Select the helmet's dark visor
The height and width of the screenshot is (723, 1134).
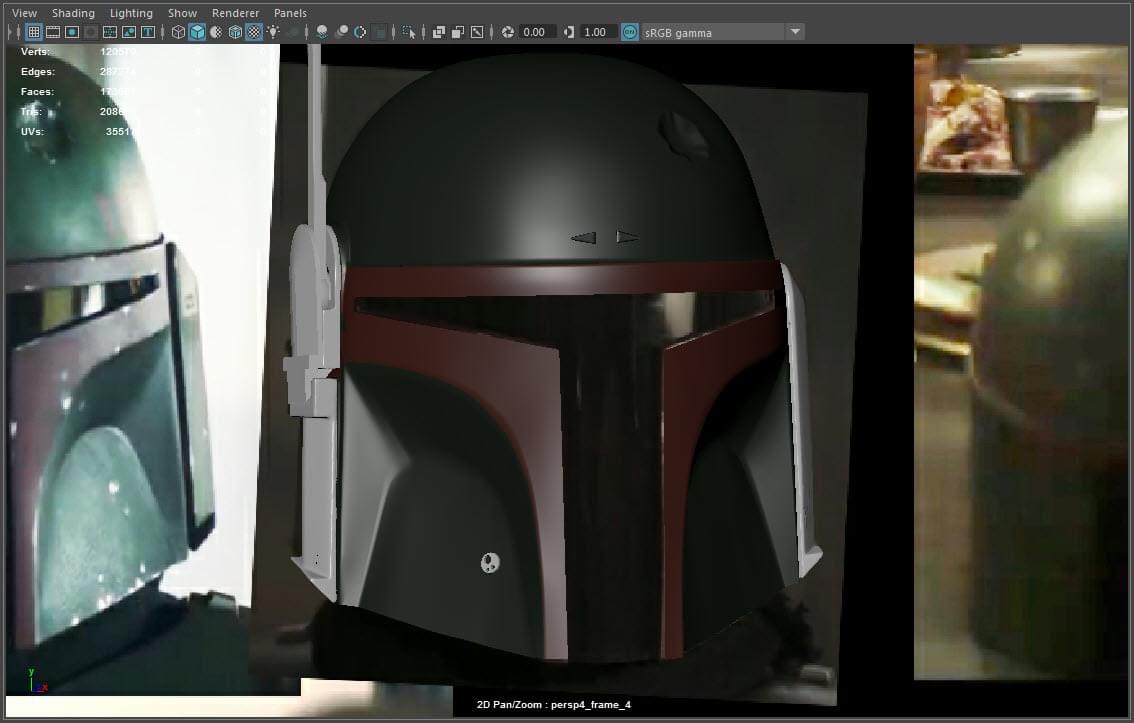click(x=610, y=434)
